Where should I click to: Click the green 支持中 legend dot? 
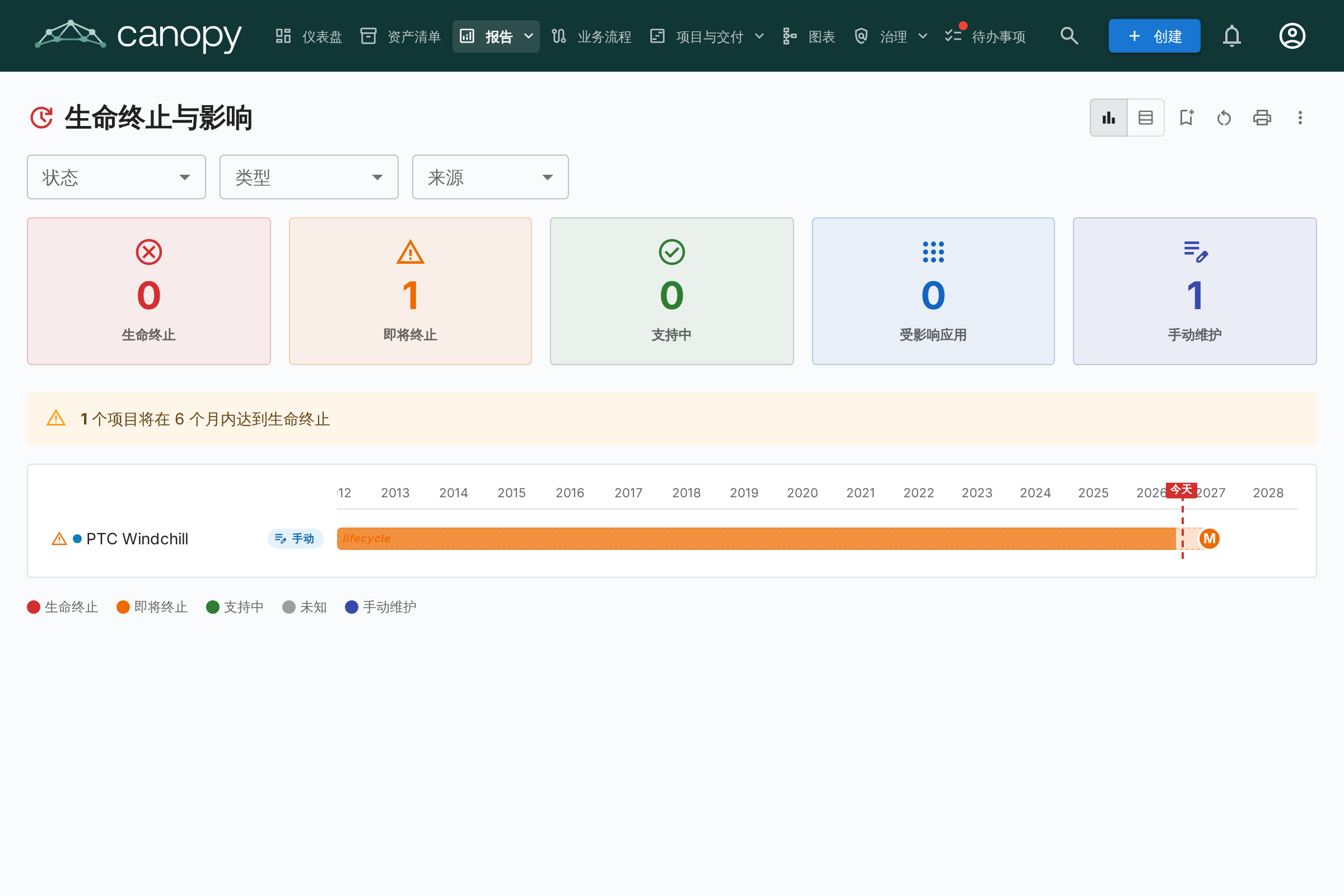[213, 607]
